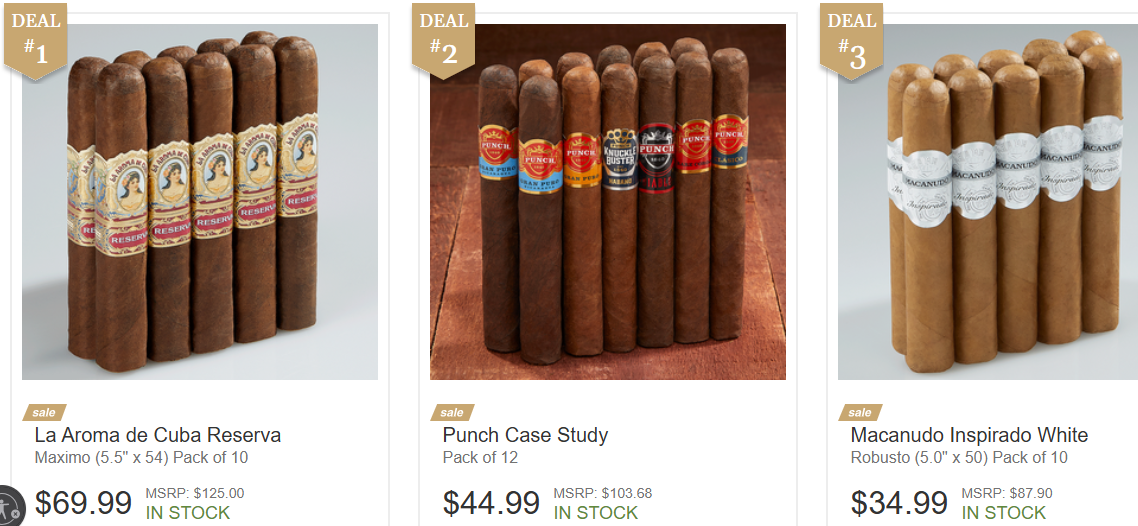
Task: Open La Aroma de Cuba Reserva product image
Action: point(200,202)
